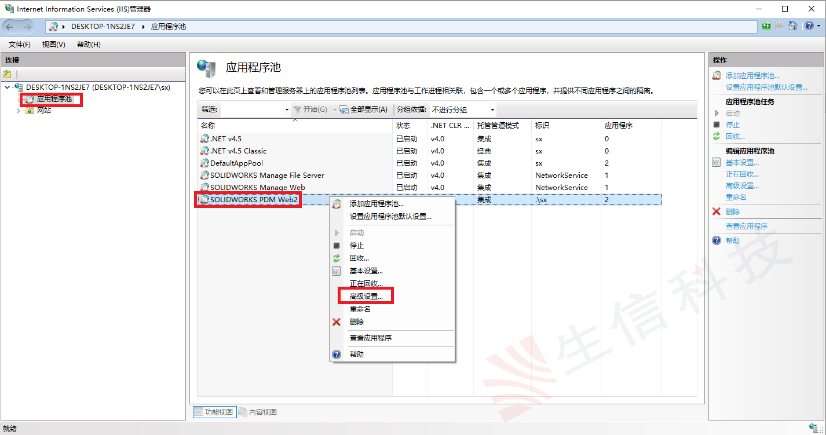Click the blue help icon in the top toolbar
Screen dimensions: 826x435
coord(809,26)
